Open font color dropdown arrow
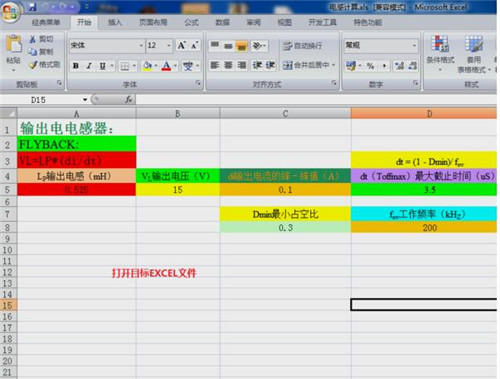The width and height of the screenshot is (500, 379). click(x=175, y=66)
